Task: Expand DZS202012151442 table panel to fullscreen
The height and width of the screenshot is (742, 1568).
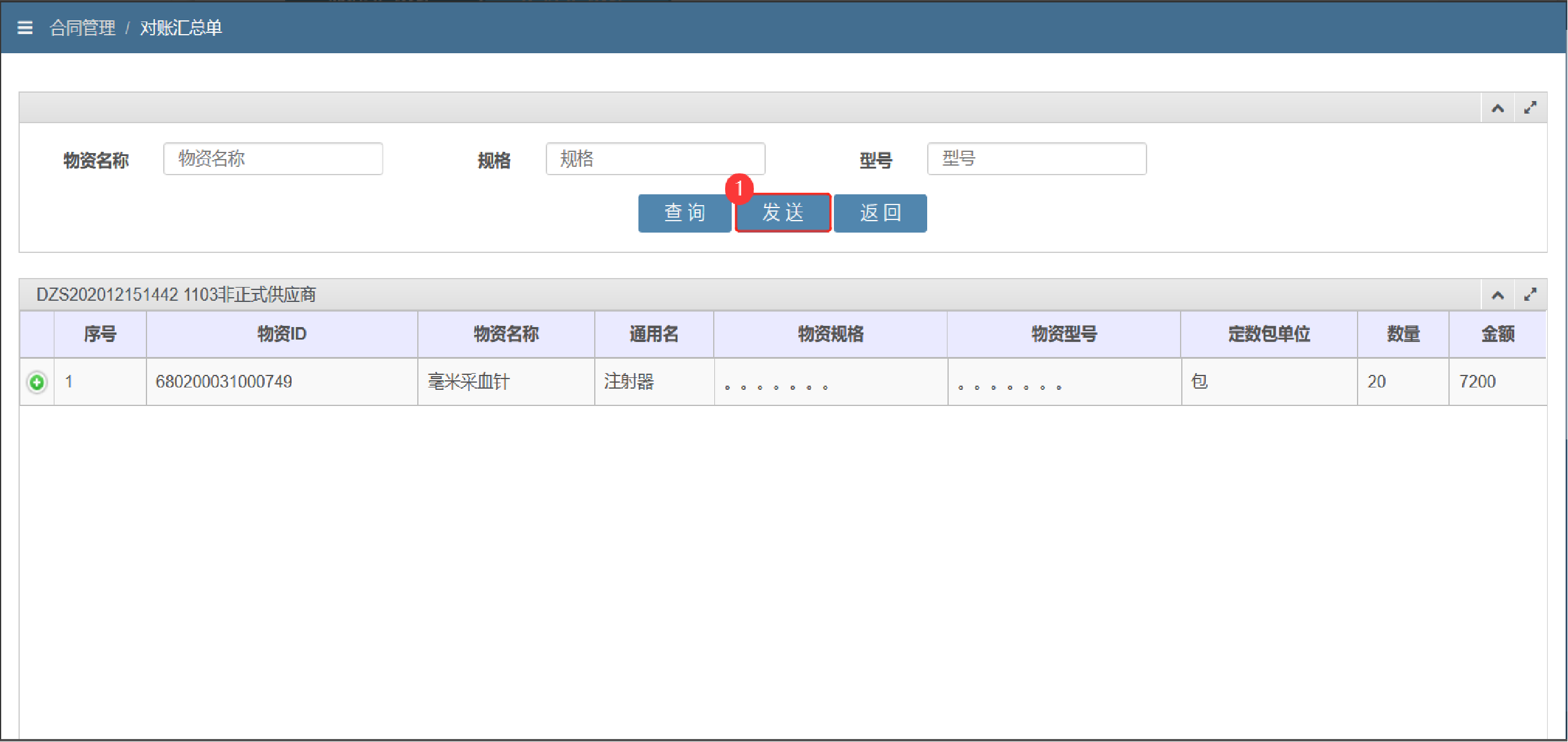Action: coord(1530,295)
